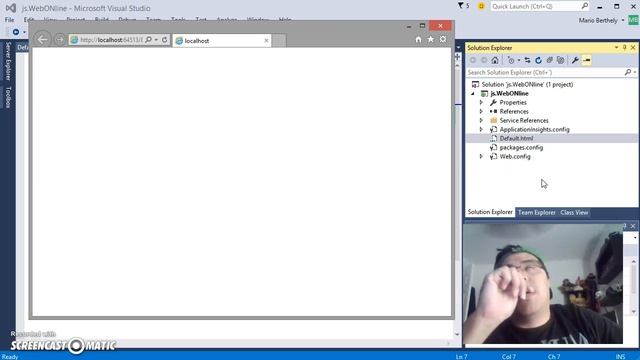Screen dimensions: 640x360
Task: Click the localhost URL address field
Action: click(111, 40)
